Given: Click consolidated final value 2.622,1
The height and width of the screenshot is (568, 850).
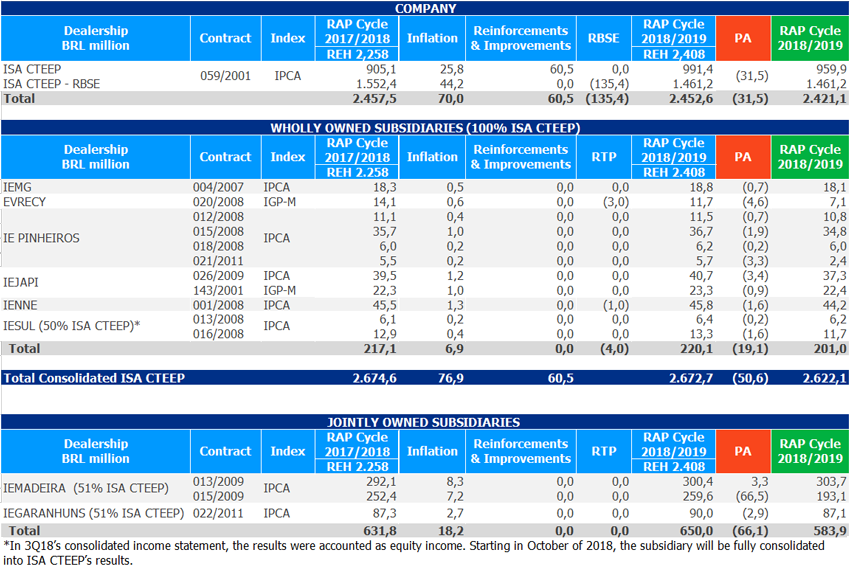Looking at the screenshot, I should [825, 378].
